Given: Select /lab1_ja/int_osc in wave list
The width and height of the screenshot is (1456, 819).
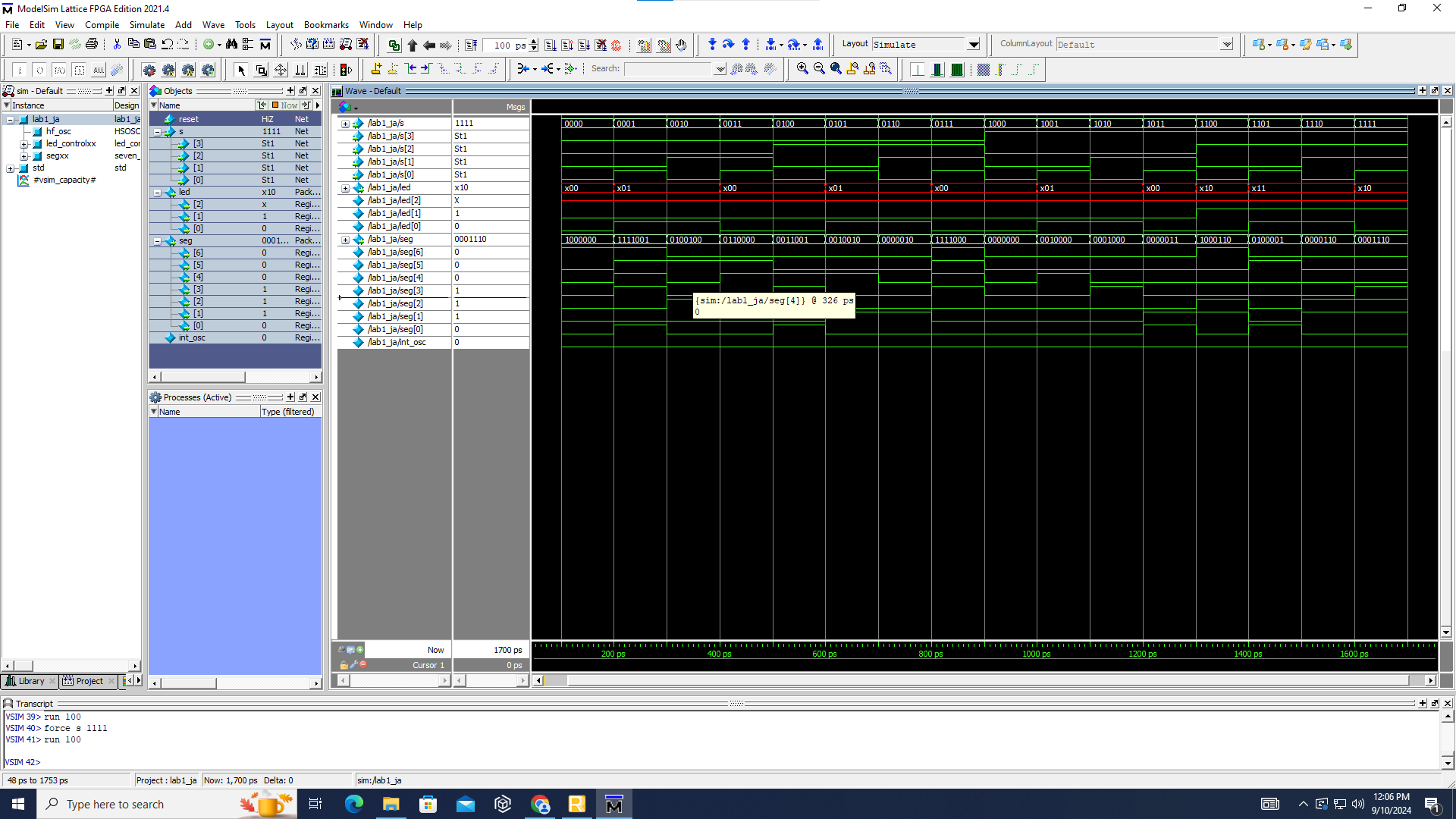Looking at the screenshot, I should click(397, 343).
